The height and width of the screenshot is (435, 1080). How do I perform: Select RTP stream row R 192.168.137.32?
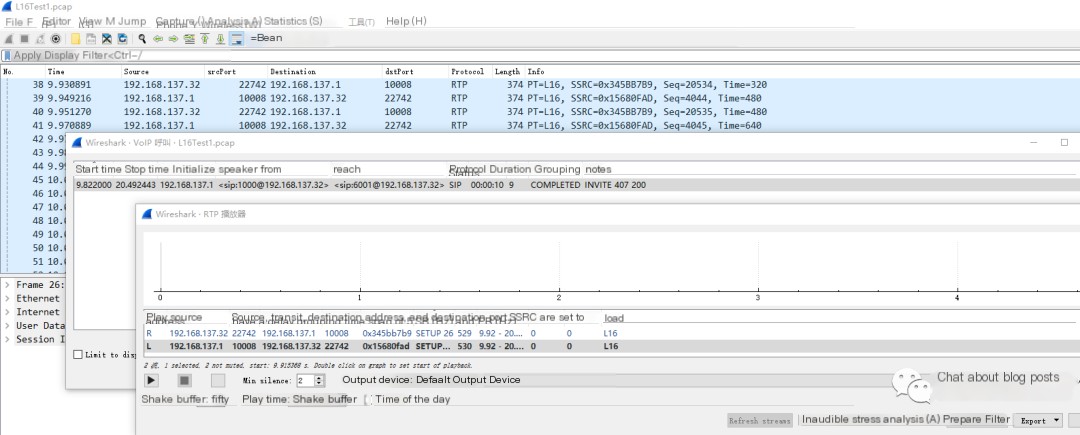pyautogui.click(x=612, y=333)
